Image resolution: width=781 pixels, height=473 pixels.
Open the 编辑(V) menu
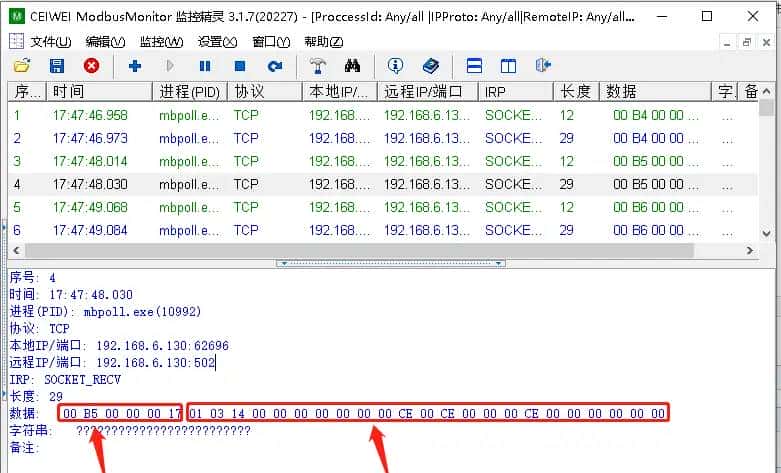coord(105,42)
